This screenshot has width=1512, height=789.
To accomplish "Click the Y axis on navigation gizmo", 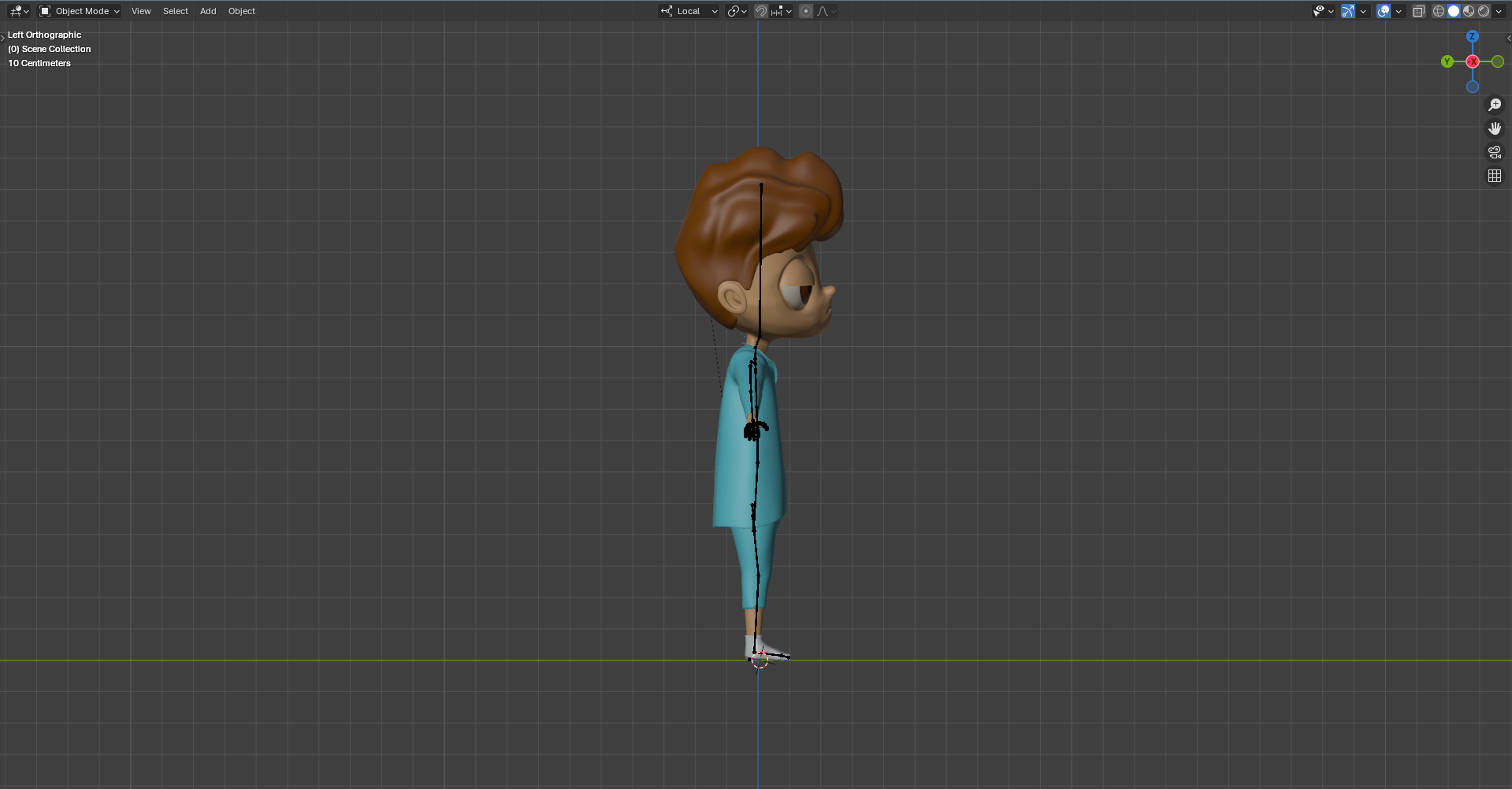I will 1447,61.
